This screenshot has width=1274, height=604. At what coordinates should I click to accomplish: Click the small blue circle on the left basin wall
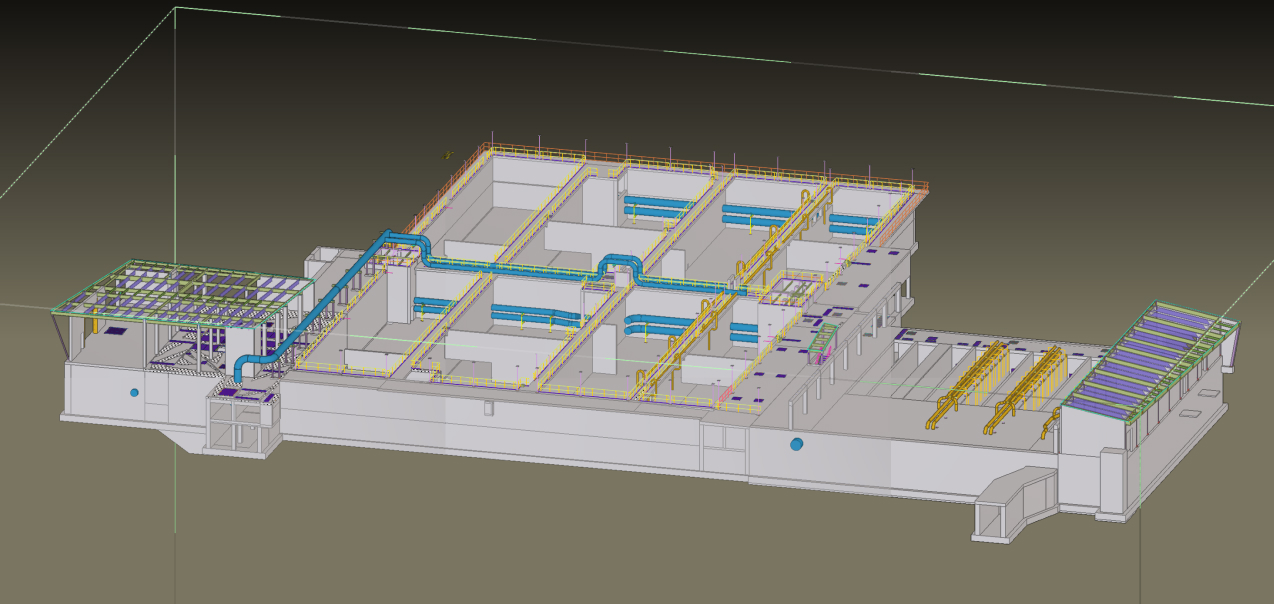[x=132, y=393]
